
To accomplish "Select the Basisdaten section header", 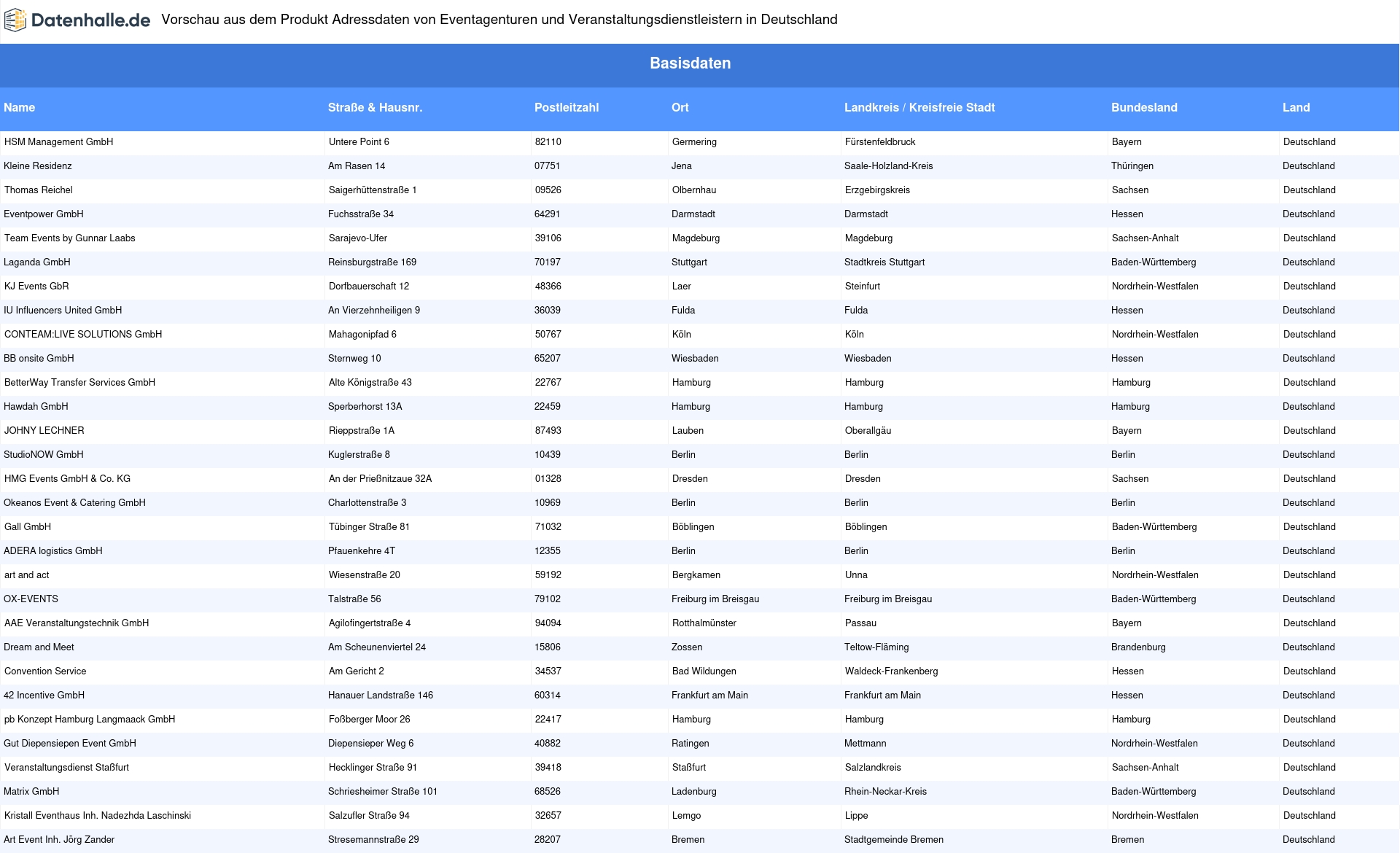I will pyautogui.click(x=691, y=63).
